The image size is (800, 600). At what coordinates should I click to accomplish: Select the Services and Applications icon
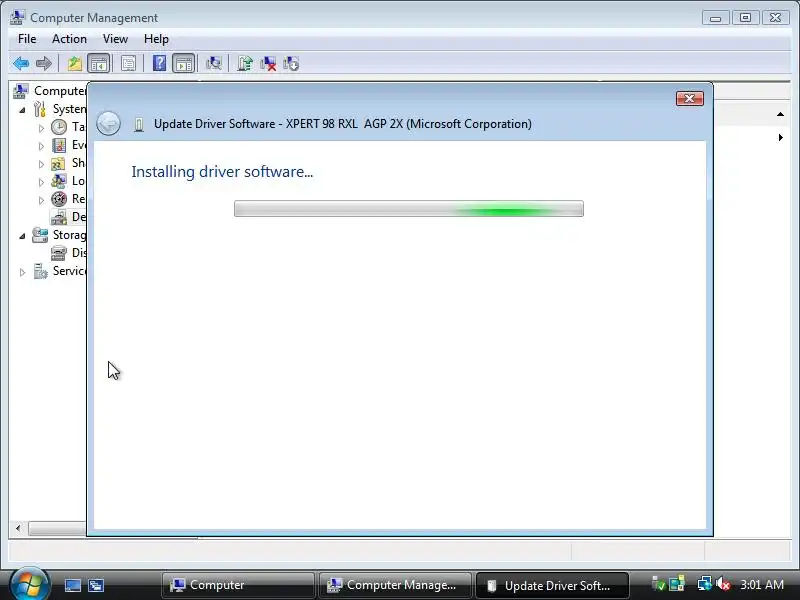[x=40, y=271]
